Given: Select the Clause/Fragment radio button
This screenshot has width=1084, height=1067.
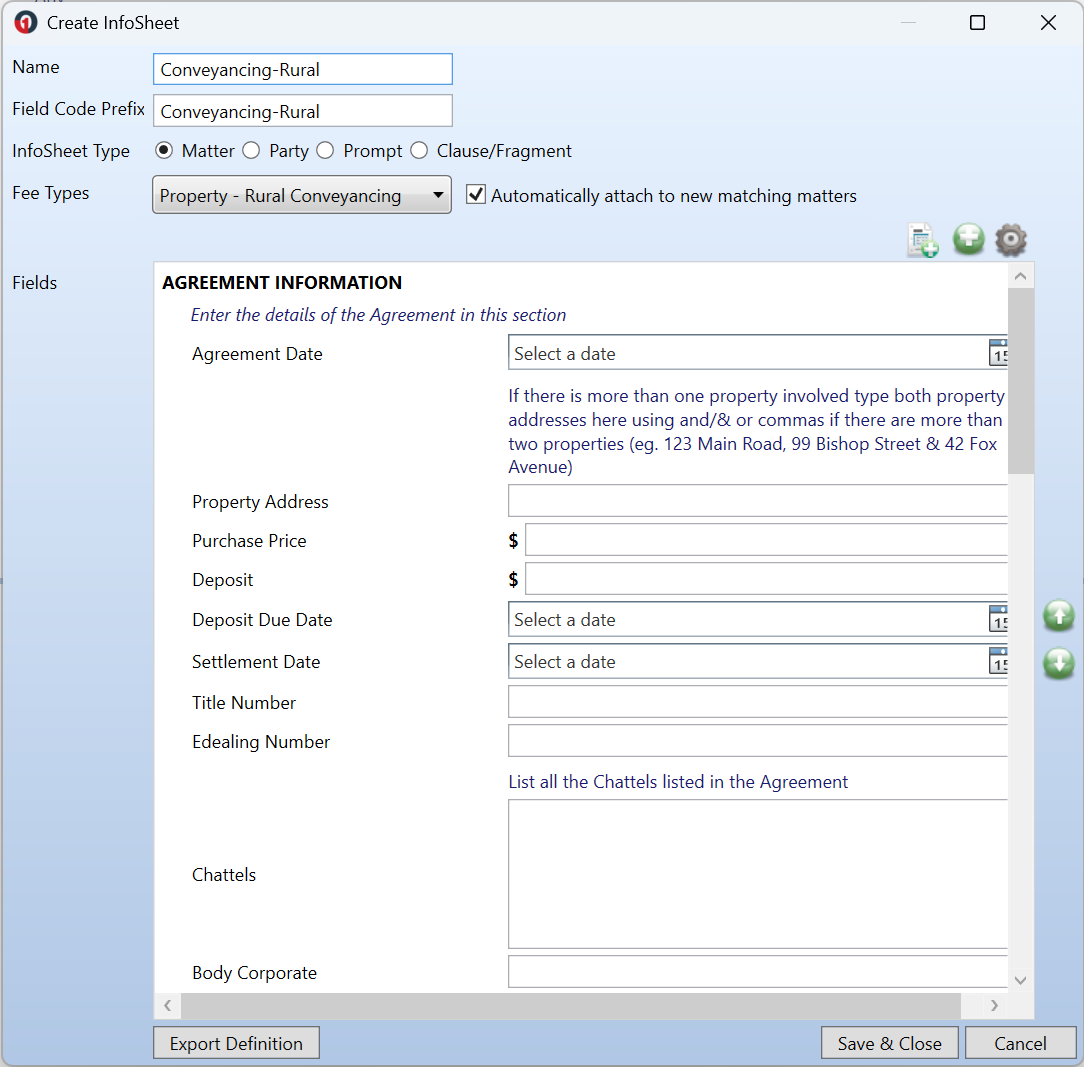Looking at the screenshot, I should coord(419,150).
